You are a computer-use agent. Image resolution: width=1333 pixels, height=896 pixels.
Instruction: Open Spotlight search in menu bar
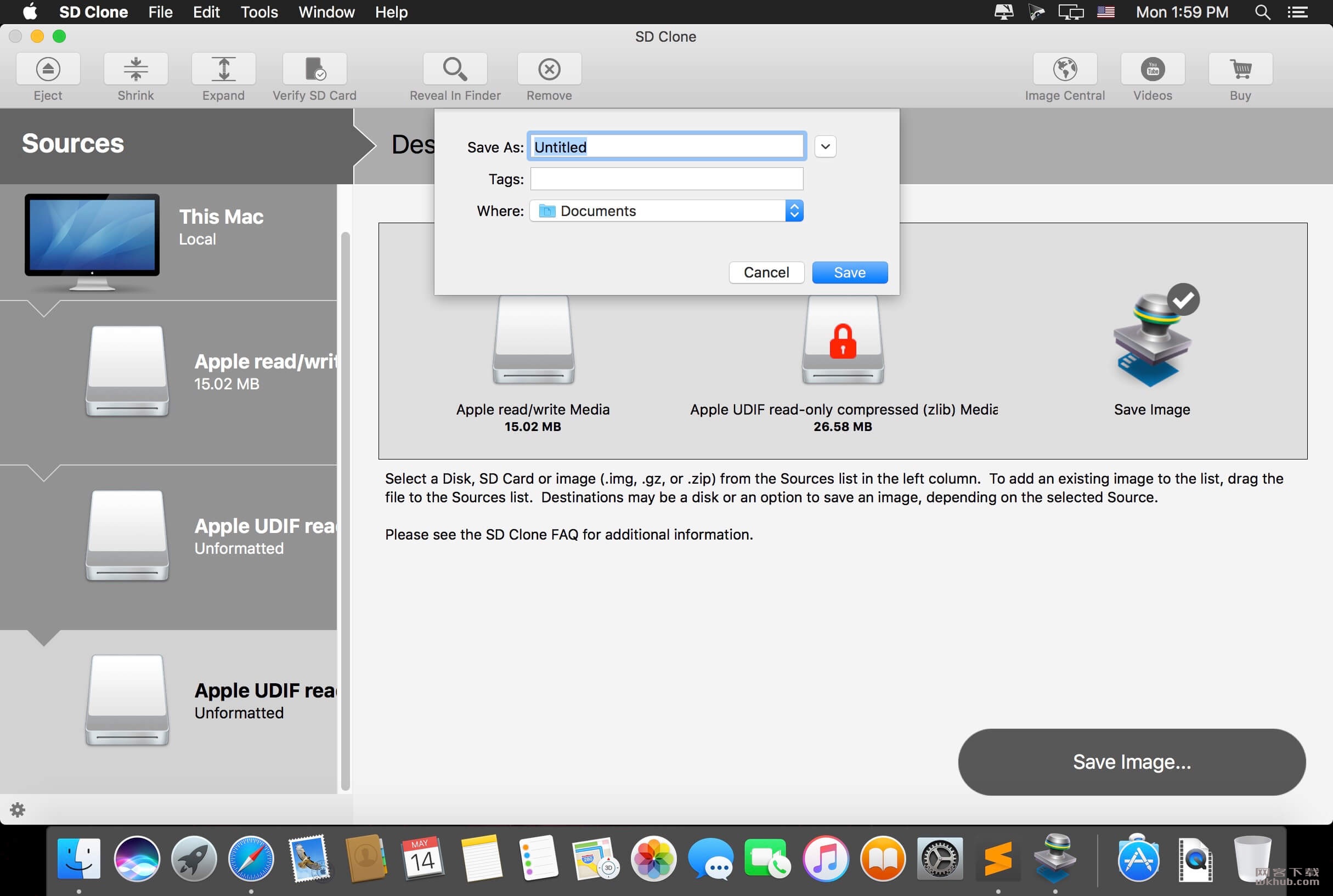1263,12
